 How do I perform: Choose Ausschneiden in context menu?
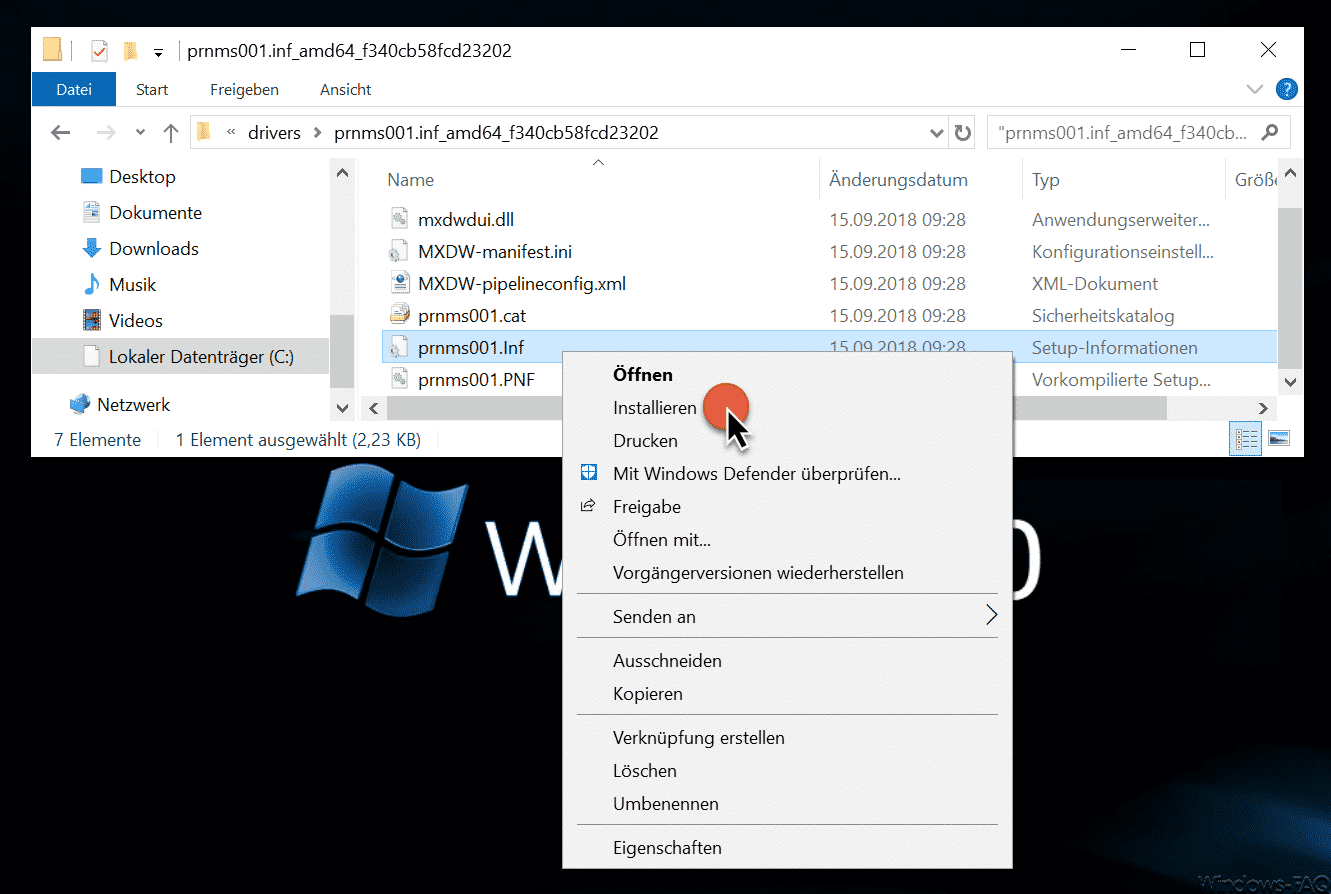(667, 661)
